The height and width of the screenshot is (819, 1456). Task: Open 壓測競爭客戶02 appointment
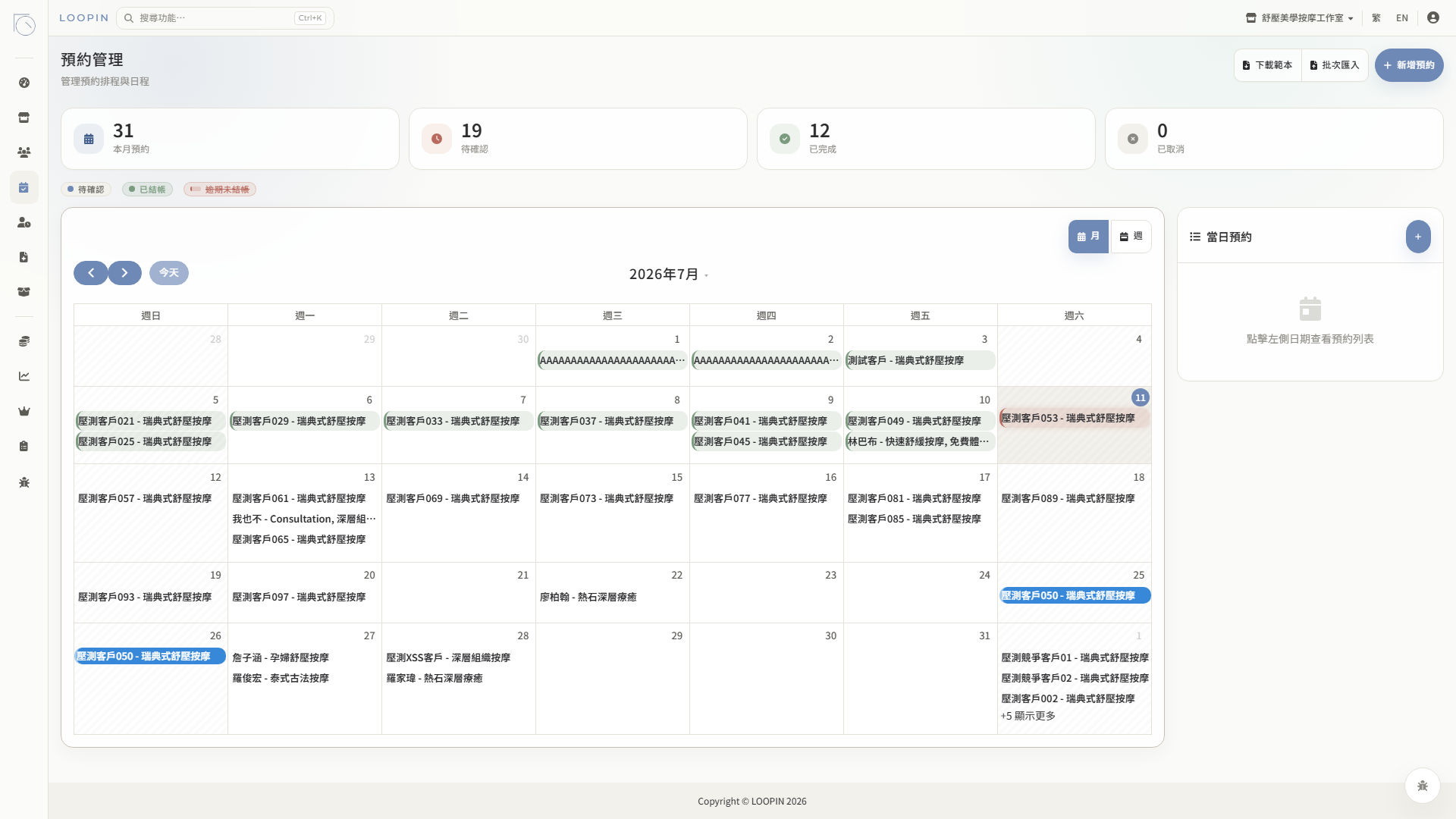tap(1075, 678)
